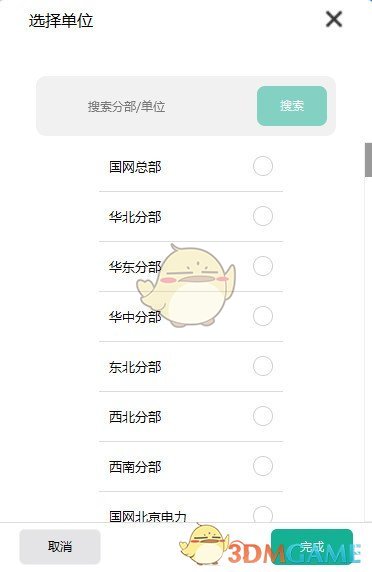Click the 完成 done button
Screen dimensions: 372x572
coord(312,547)
